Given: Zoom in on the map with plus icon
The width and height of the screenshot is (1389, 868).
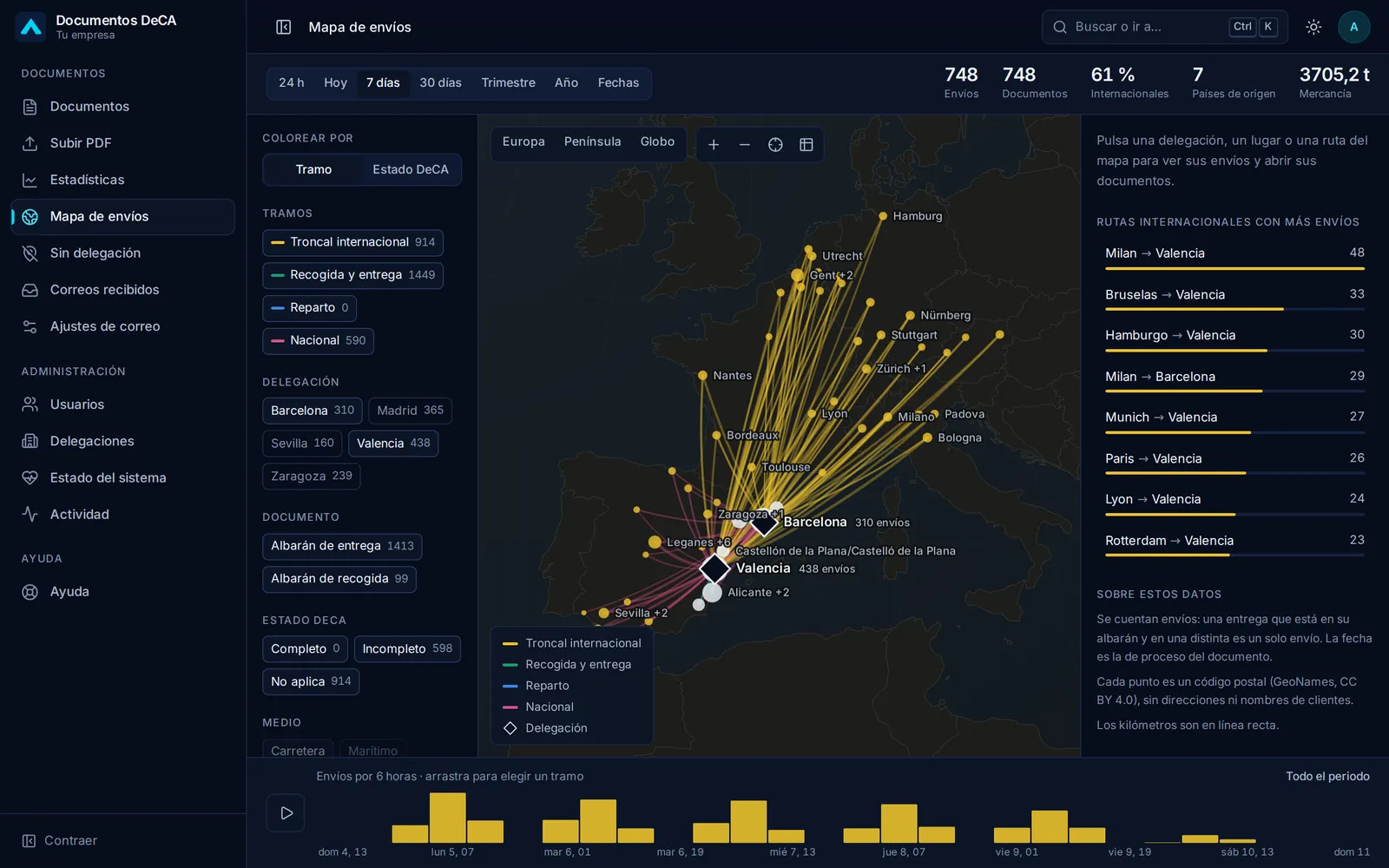Looking at the screenshot, I should point(714,145).
